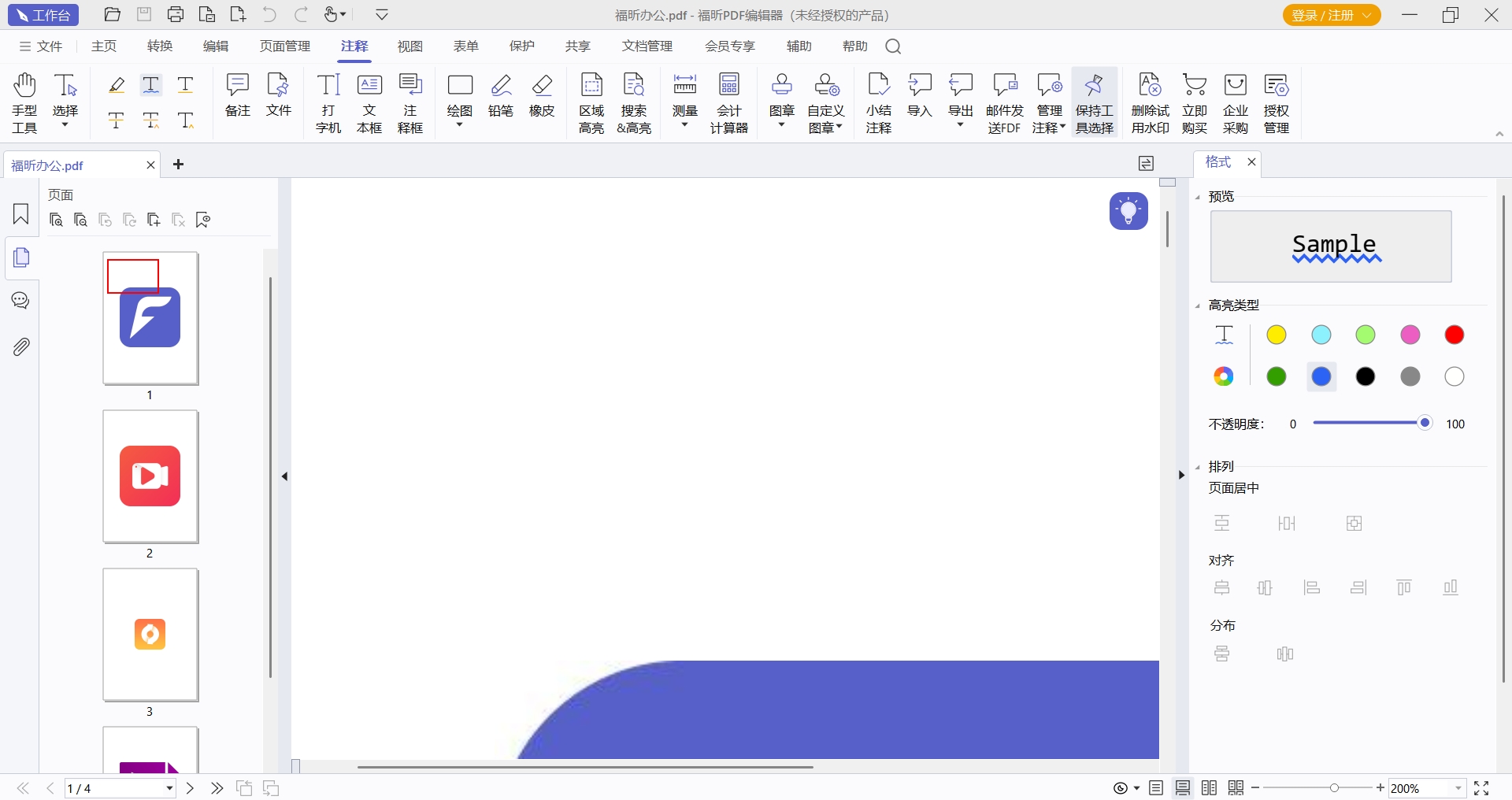
Task: Select the Hand tool (手型工具)
Action: coord(24,102)
